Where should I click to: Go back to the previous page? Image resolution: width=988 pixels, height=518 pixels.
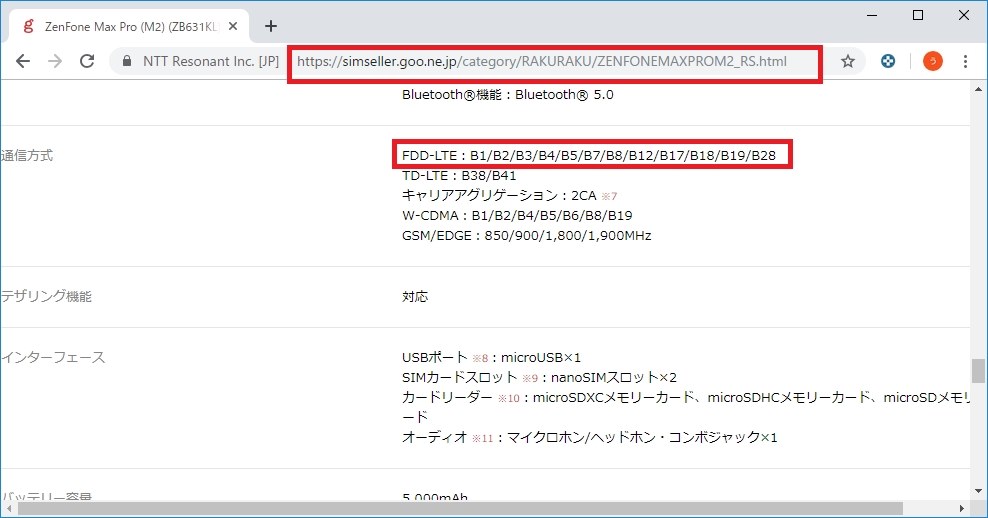[x=23, y=61]
